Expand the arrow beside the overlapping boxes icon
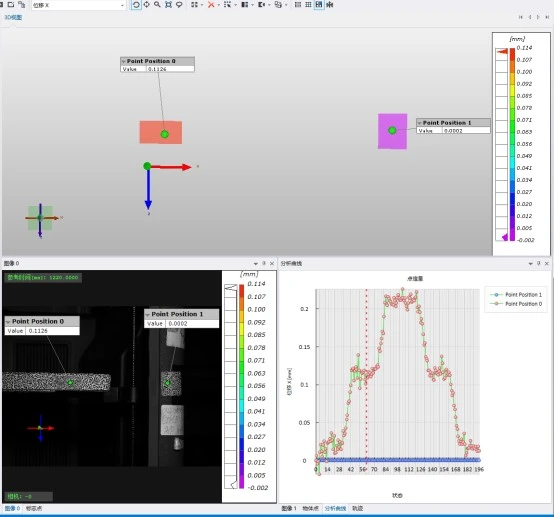The height and width of the screenshot is (517, 554). (286, 5)
